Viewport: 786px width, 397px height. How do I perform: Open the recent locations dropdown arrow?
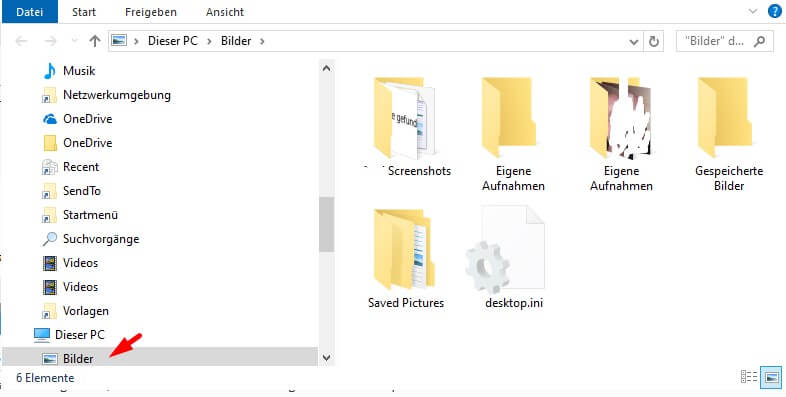coord(74,41)
